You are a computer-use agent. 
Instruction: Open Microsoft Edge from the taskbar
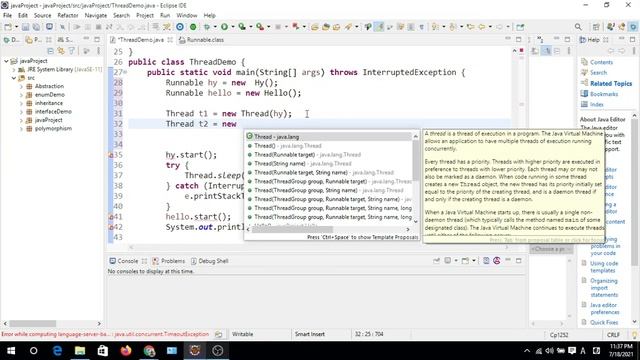tap(57, 351)
